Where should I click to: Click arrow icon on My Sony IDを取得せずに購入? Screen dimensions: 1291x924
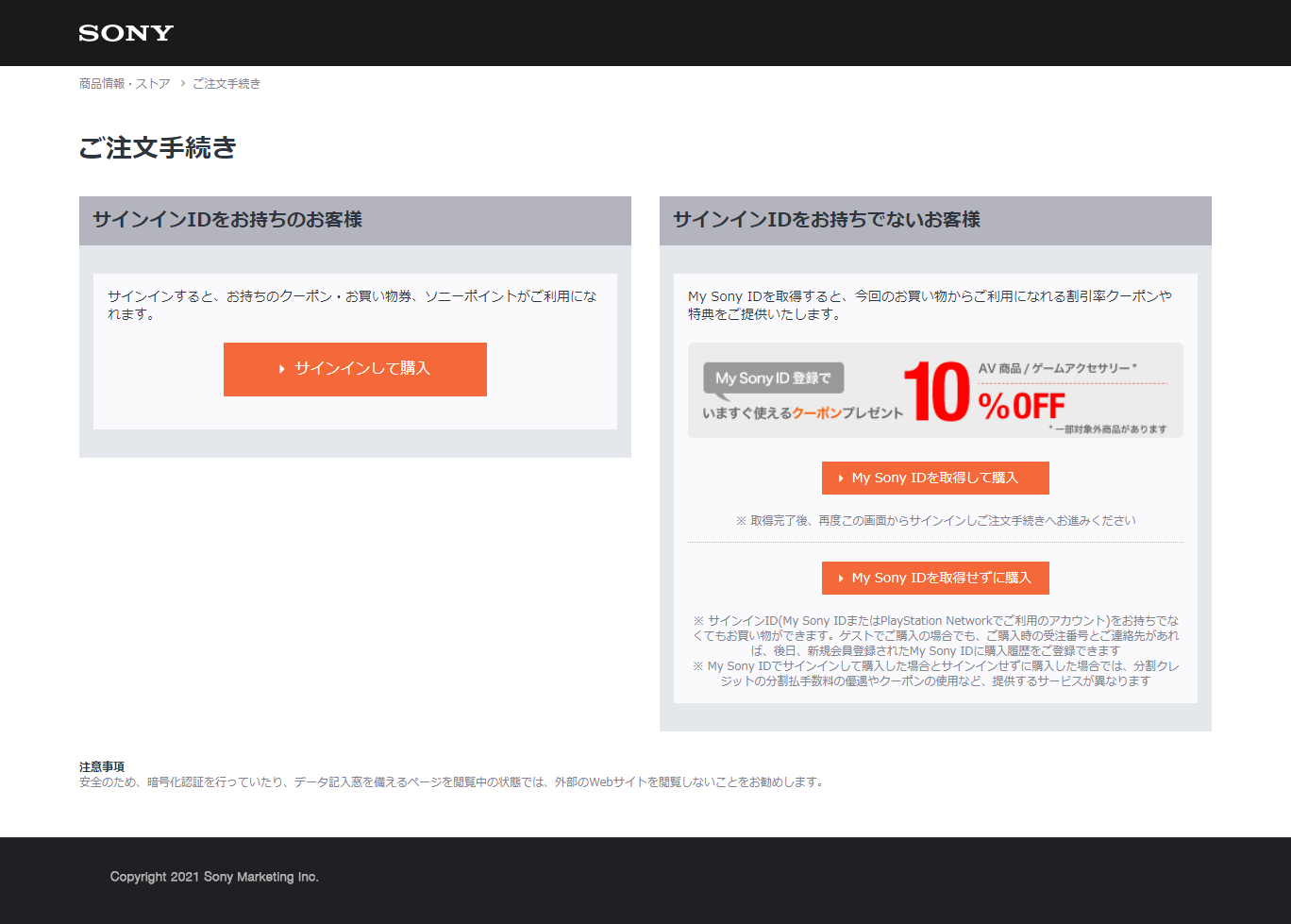point(841,579)
